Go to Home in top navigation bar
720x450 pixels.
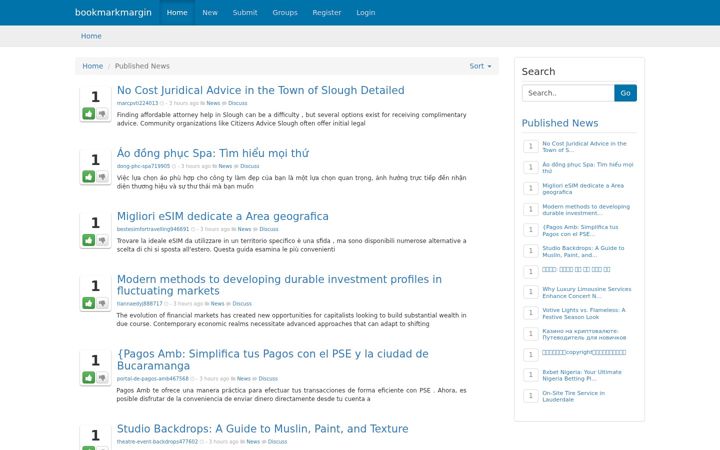click(177, 12)
